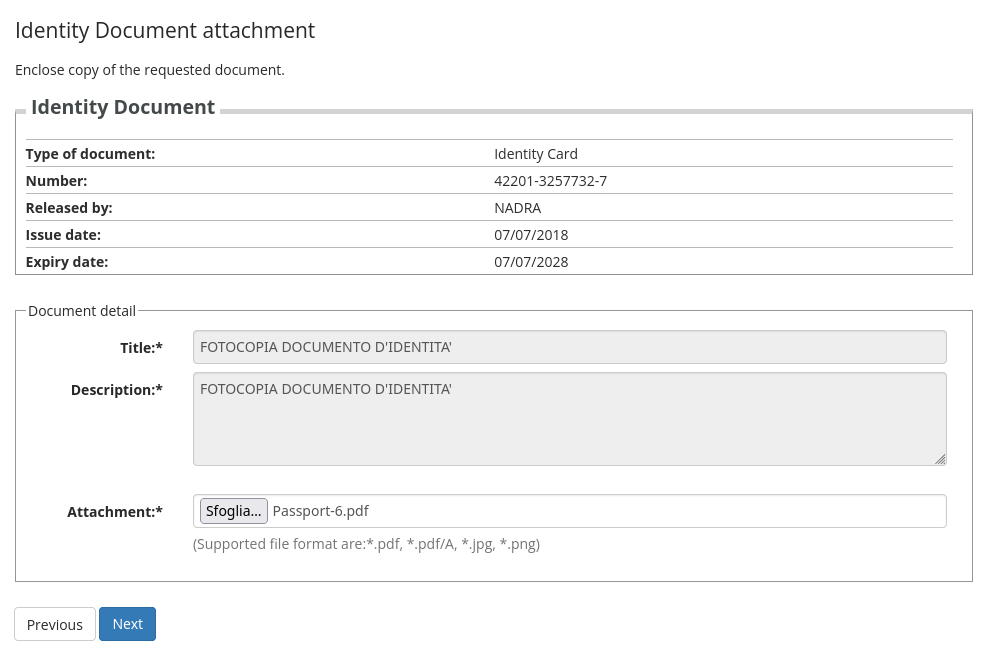Click the expiry date 07/07/2028
This screenshot has width=988, height=649.
click(x=531, y=262)
